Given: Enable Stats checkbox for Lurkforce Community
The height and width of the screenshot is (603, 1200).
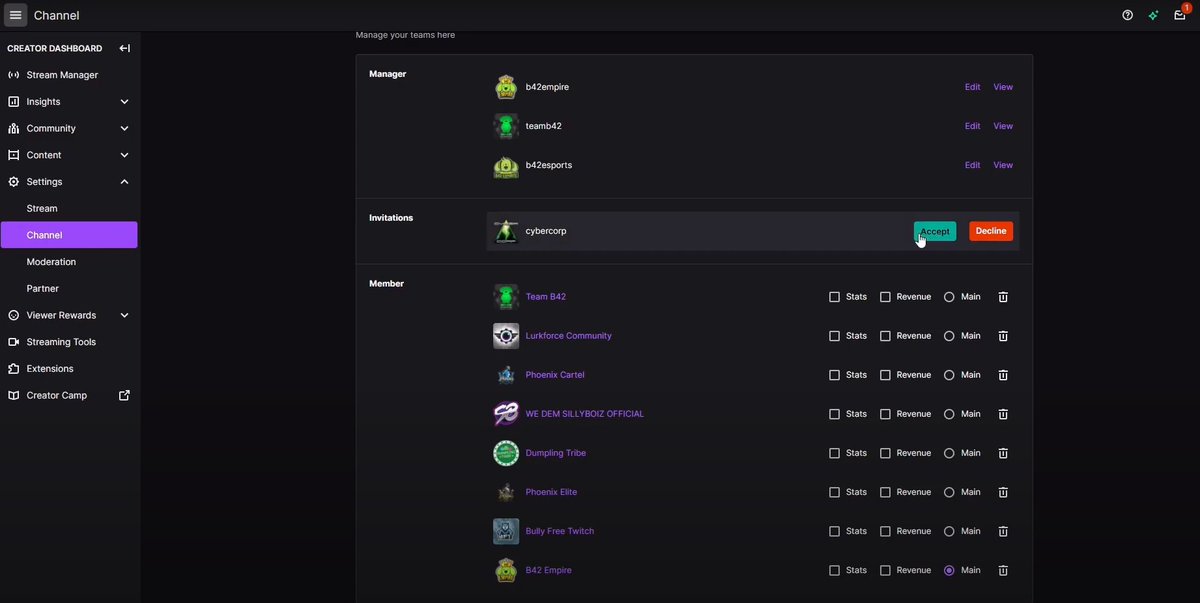Looking at the screenshot, I should [x=834, y=336].
